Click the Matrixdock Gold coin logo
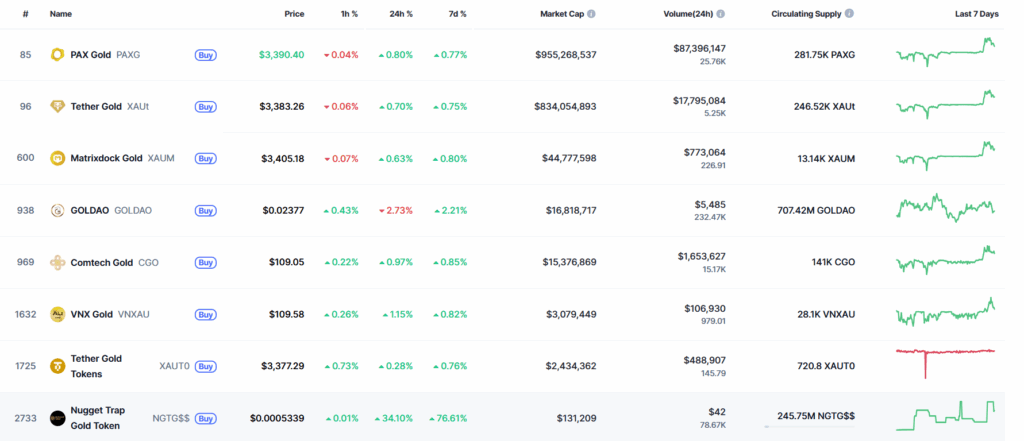 57,158
